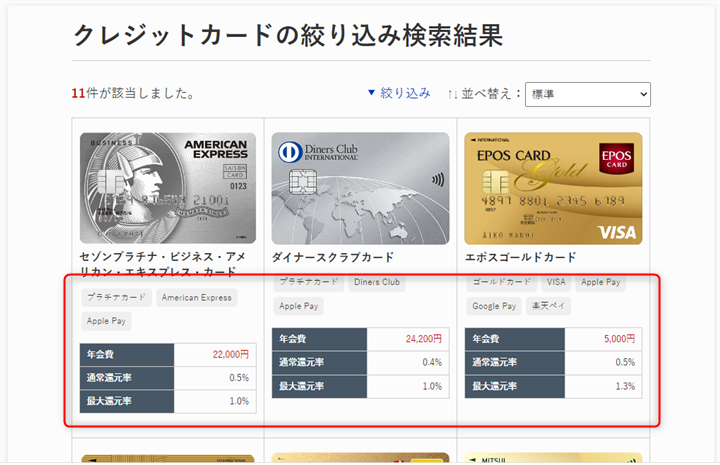Screen dimensions: 720x465
Task: Open the エポスゴールドカード title link
Action: point(521,257)
